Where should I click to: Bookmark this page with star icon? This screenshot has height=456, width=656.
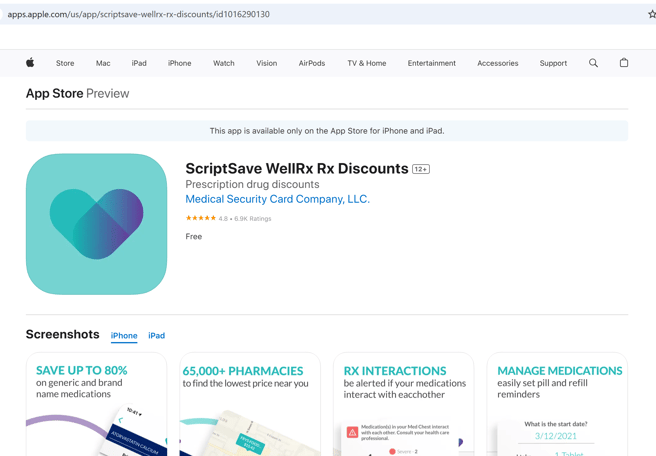651,14
